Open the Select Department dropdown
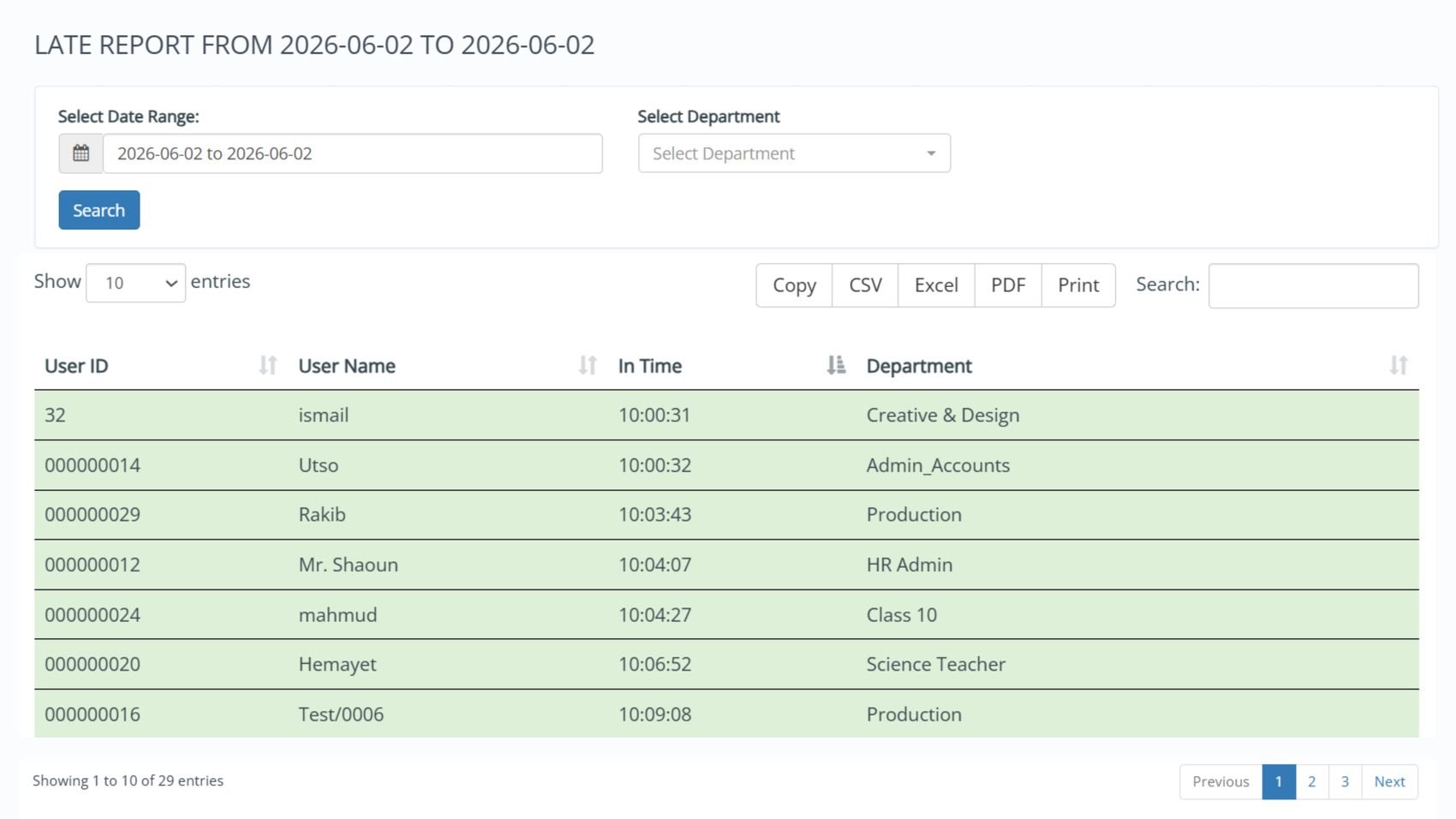1456x819 pixels. [794, 153]
